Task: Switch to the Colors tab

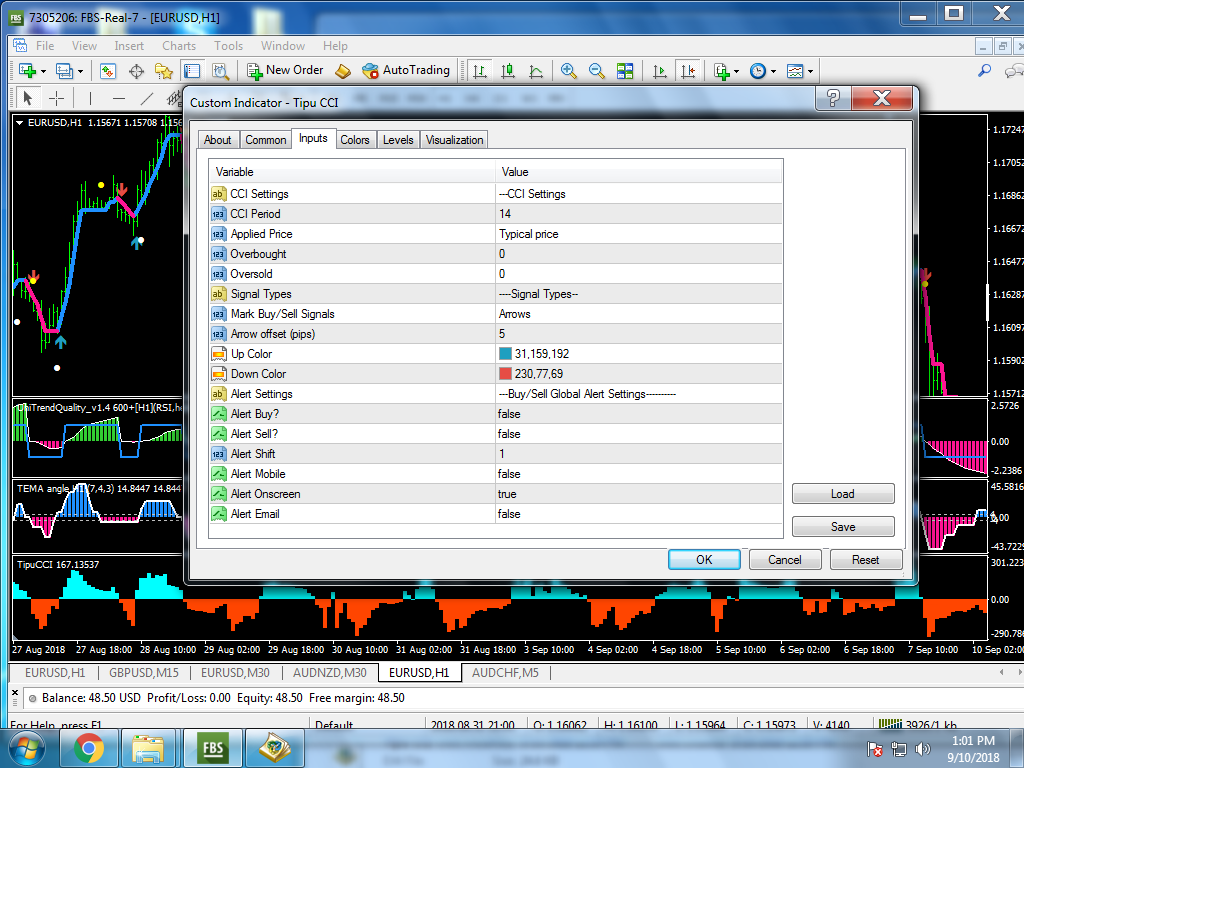Action: pos(355,140)
